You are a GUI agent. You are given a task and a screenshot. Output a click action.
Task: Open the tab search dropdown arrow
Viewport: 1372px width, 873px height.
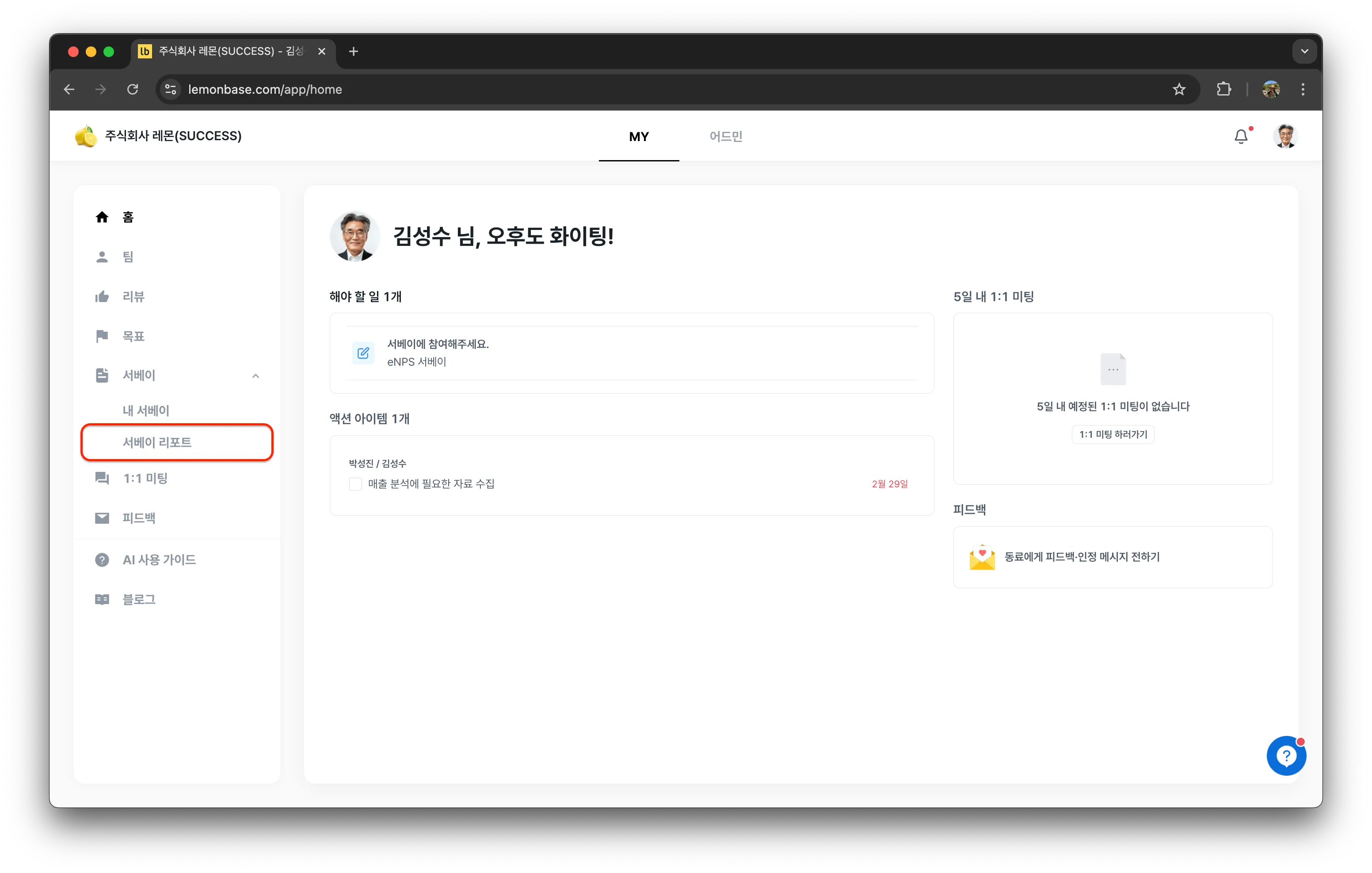[1304, 51]
